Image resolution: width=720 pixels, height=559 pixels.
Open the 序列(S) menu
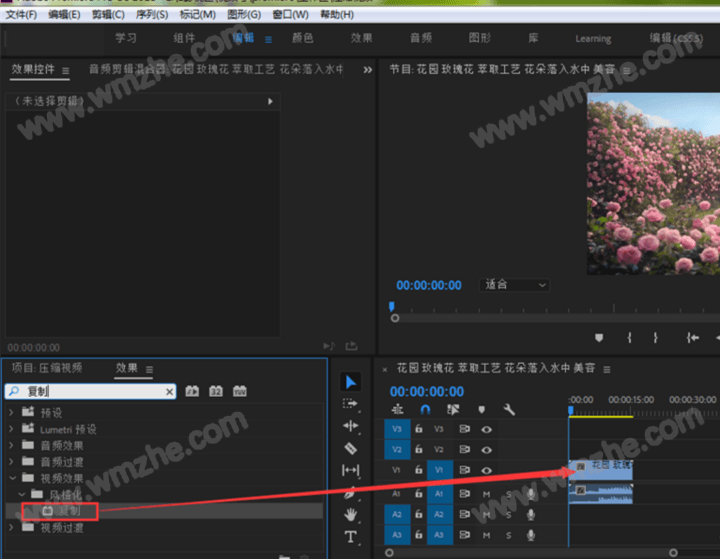coord(153,15)
